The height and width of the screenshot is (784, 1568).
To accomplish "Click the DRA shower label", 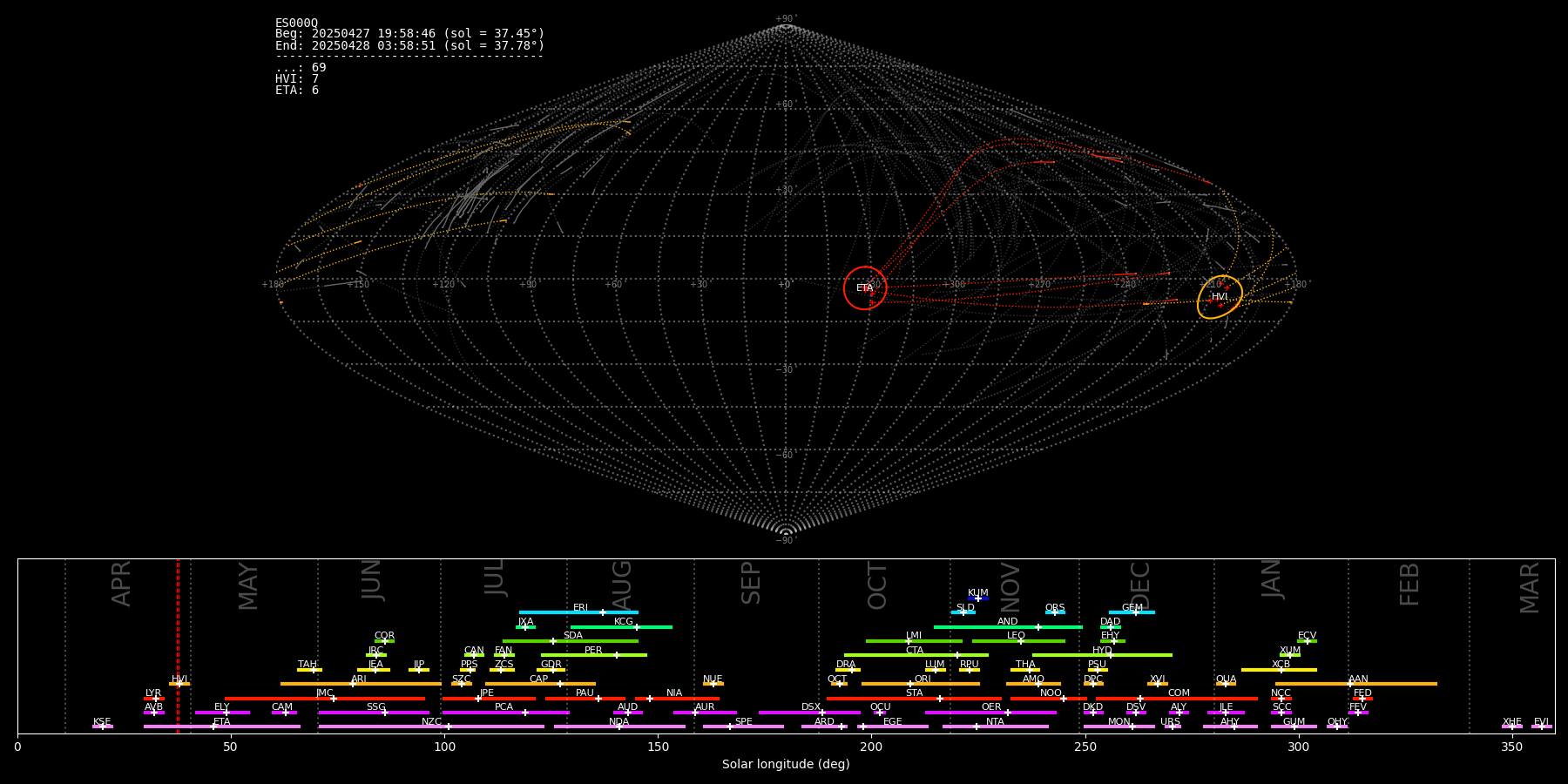I will (846, 665).
